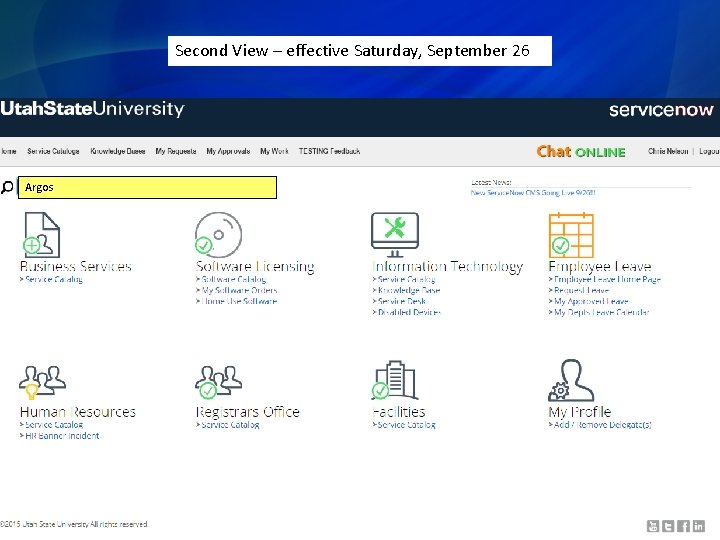This screenshot has height=540, width=720.
Task: Open the Software Catalog link
Action: 233,279
